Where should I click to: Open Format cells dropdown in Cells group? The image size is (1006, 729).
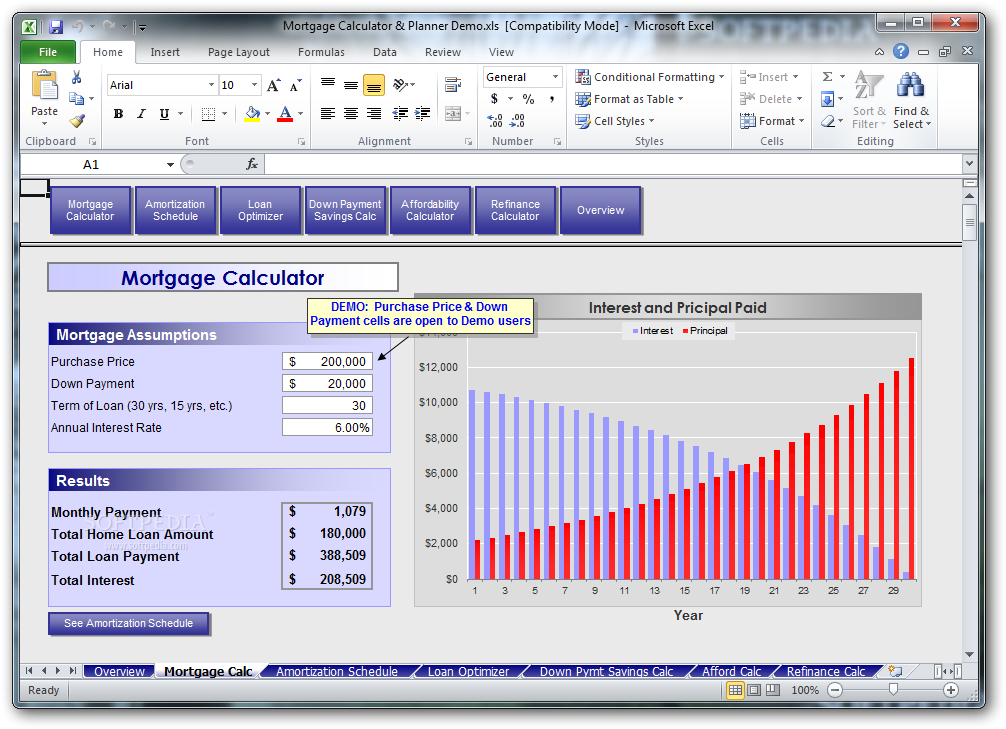[772, 121]
